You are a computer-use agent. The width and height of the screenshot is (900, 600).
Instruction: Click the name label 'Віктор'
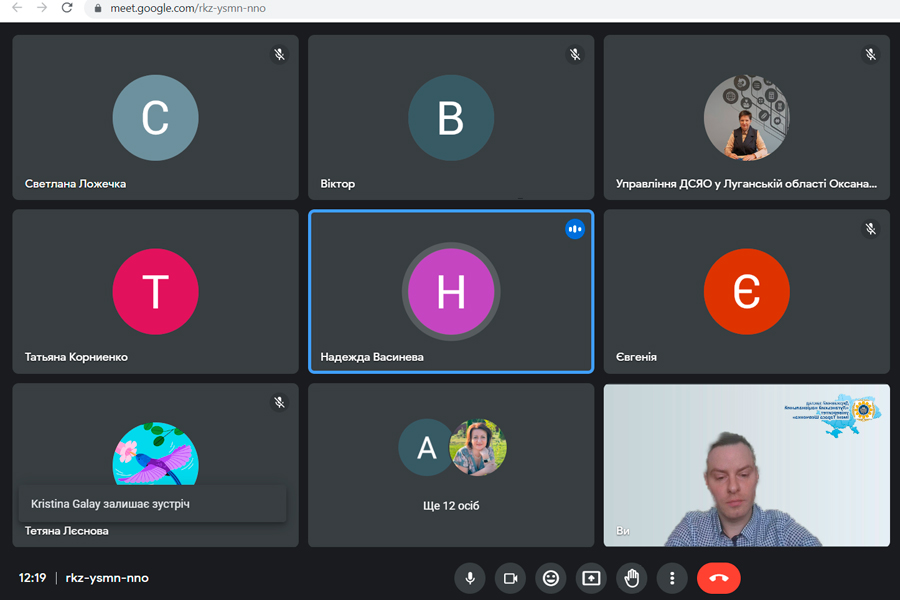click(338, 184)
